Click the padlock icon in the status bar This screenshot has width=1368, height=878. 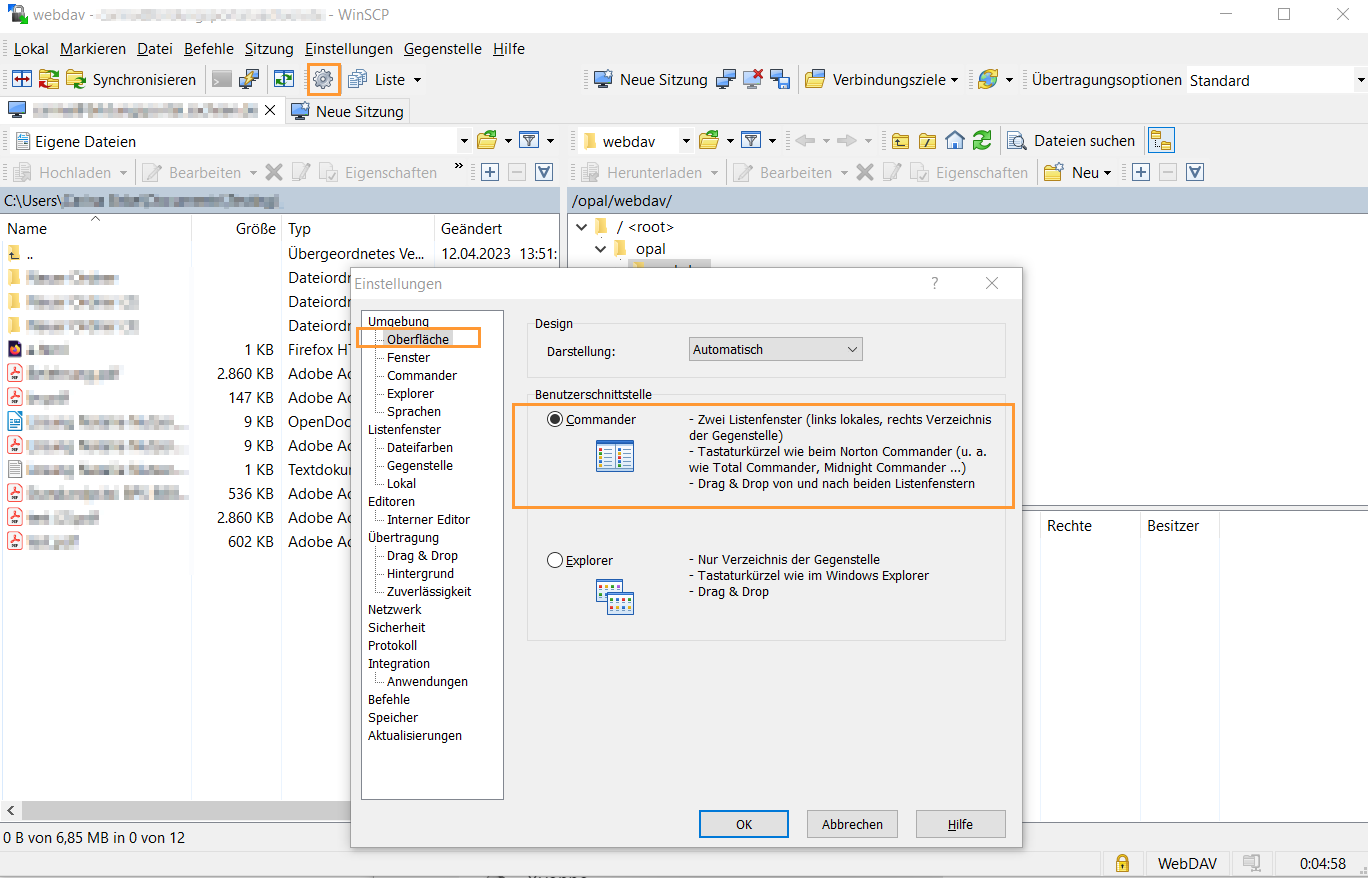1122,862
